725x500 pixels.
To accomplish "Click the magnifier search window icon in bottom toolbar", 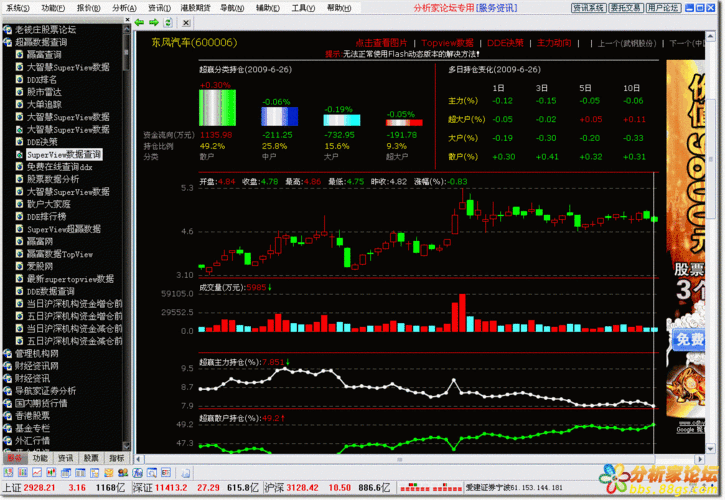I will click(152, 473).
